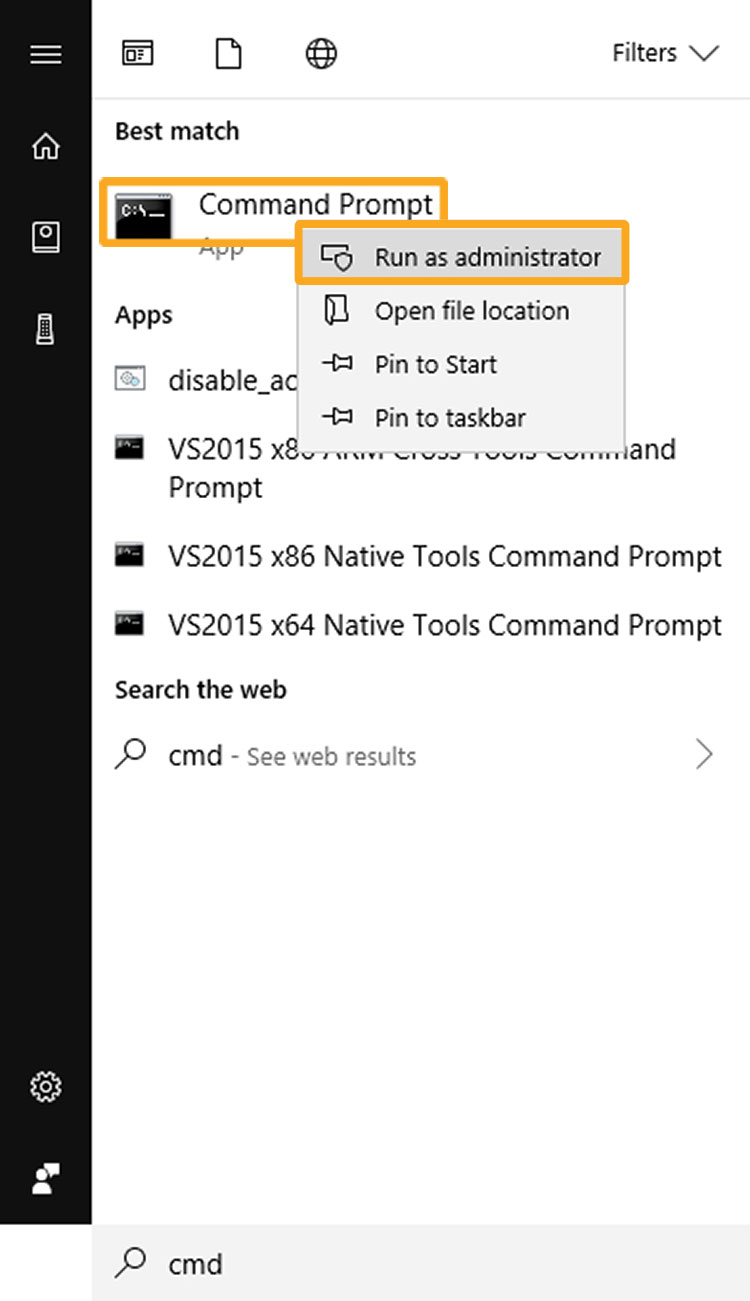Screen dimensions: 750x1301
Task: Open VS2015 x86 Native Tools Command Prompt
Action: (x=444, y=556)
